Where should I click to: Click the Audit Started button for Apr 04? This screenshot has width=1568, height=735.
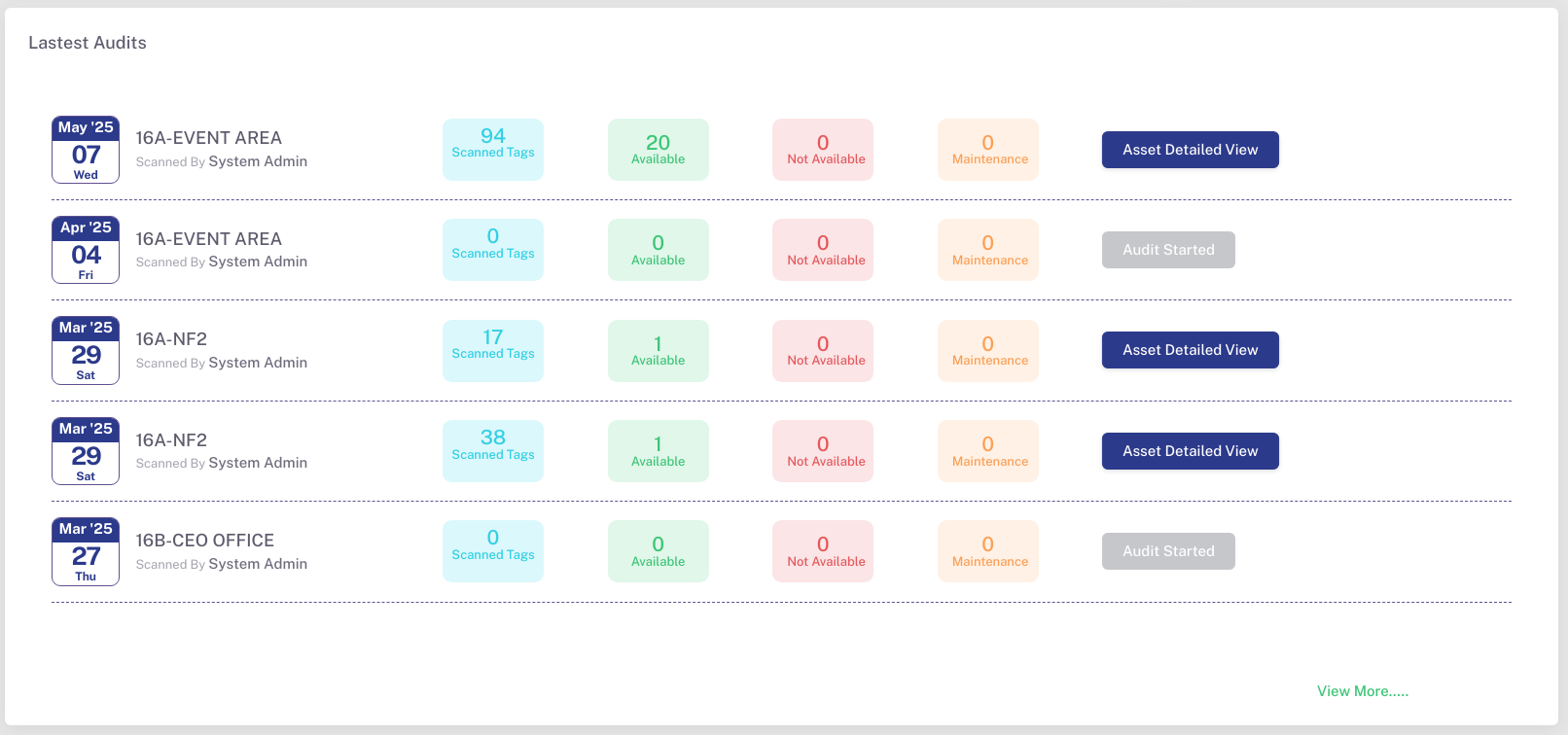coord(1168,250)
